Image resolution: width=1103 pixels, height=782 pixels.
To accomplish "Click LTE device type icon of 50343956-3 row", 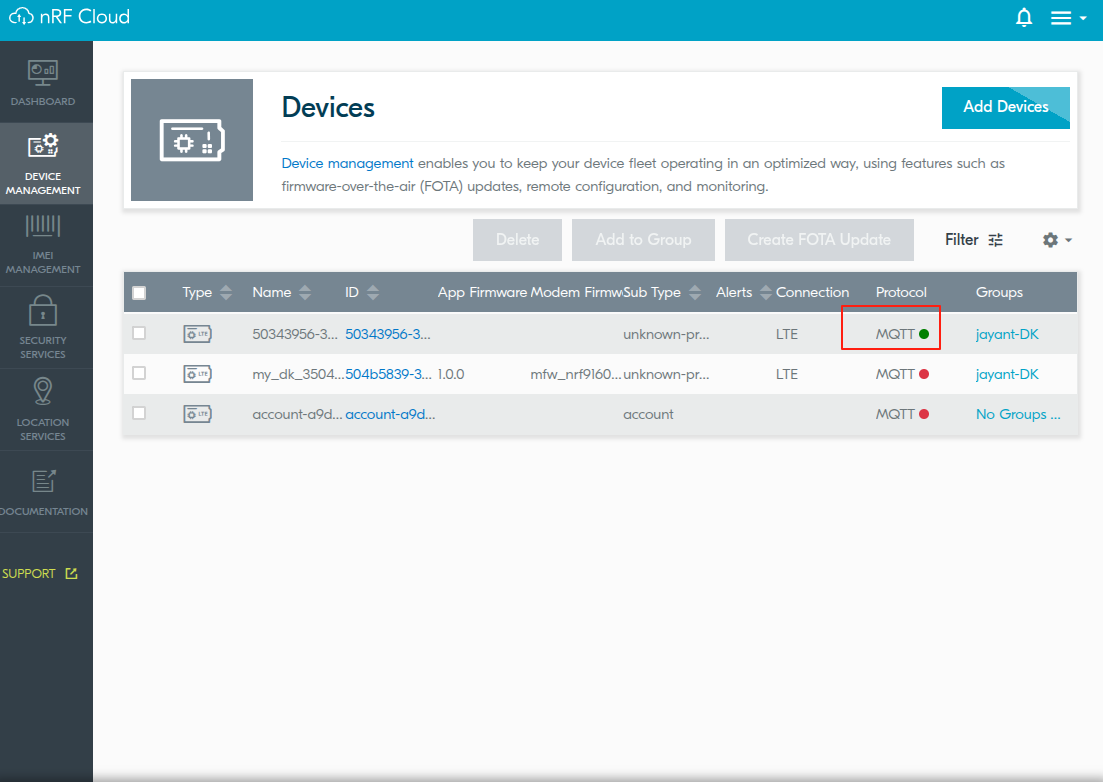I will click(x=198, y=334).
